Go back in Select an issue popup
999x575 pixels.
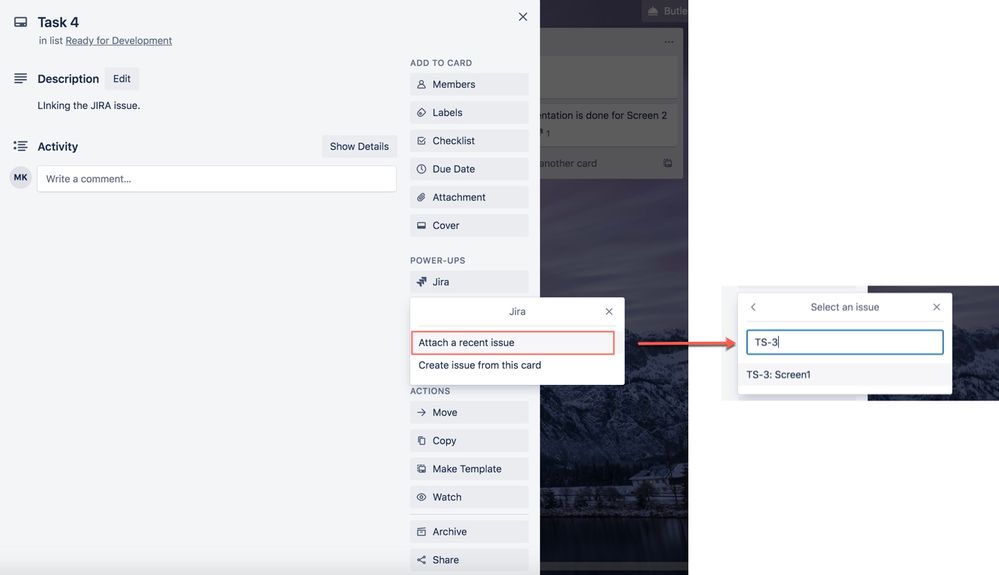[x=753, y=307]
